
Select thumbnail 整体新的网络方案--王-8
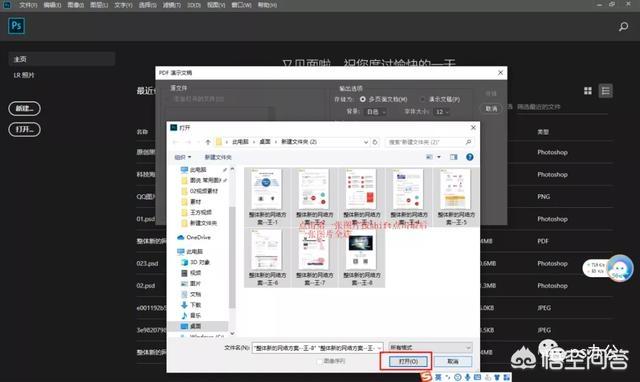coord(362,258)
